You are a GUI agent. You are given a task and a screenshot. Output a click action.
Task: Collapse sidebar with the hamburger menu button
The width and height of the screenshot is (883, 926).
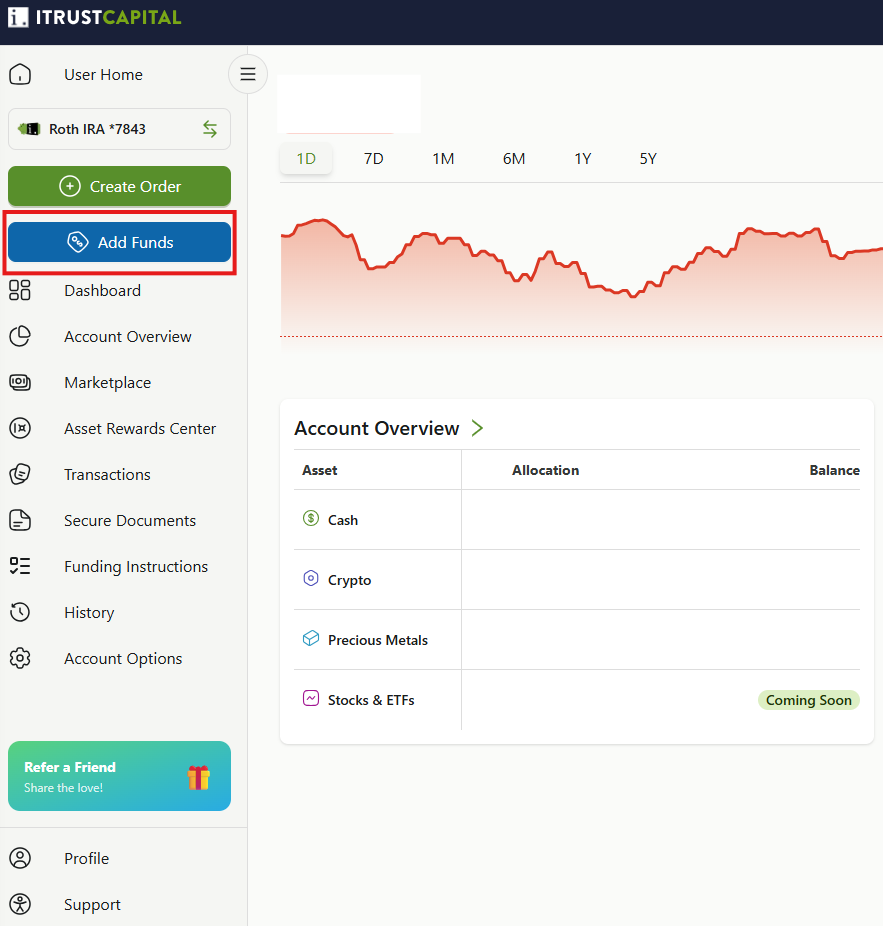pyautogui.click(x=248, y=74)
